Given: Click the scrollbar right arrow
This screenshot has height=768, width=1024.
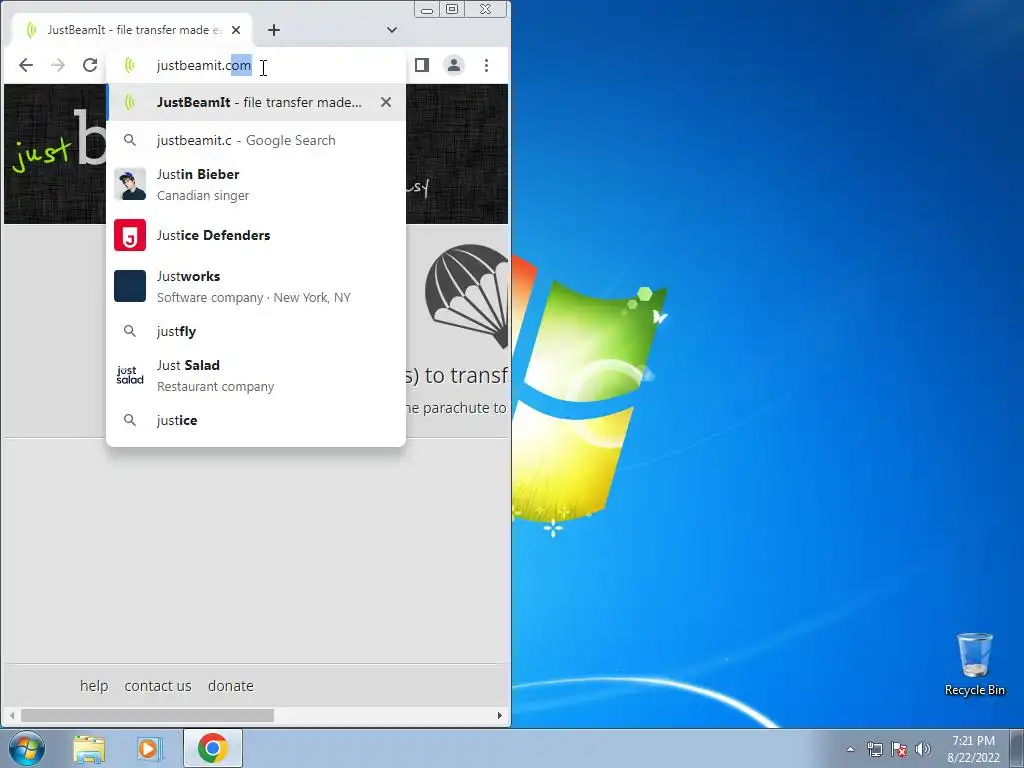Looking at the screenshot, I should point(500,716).
